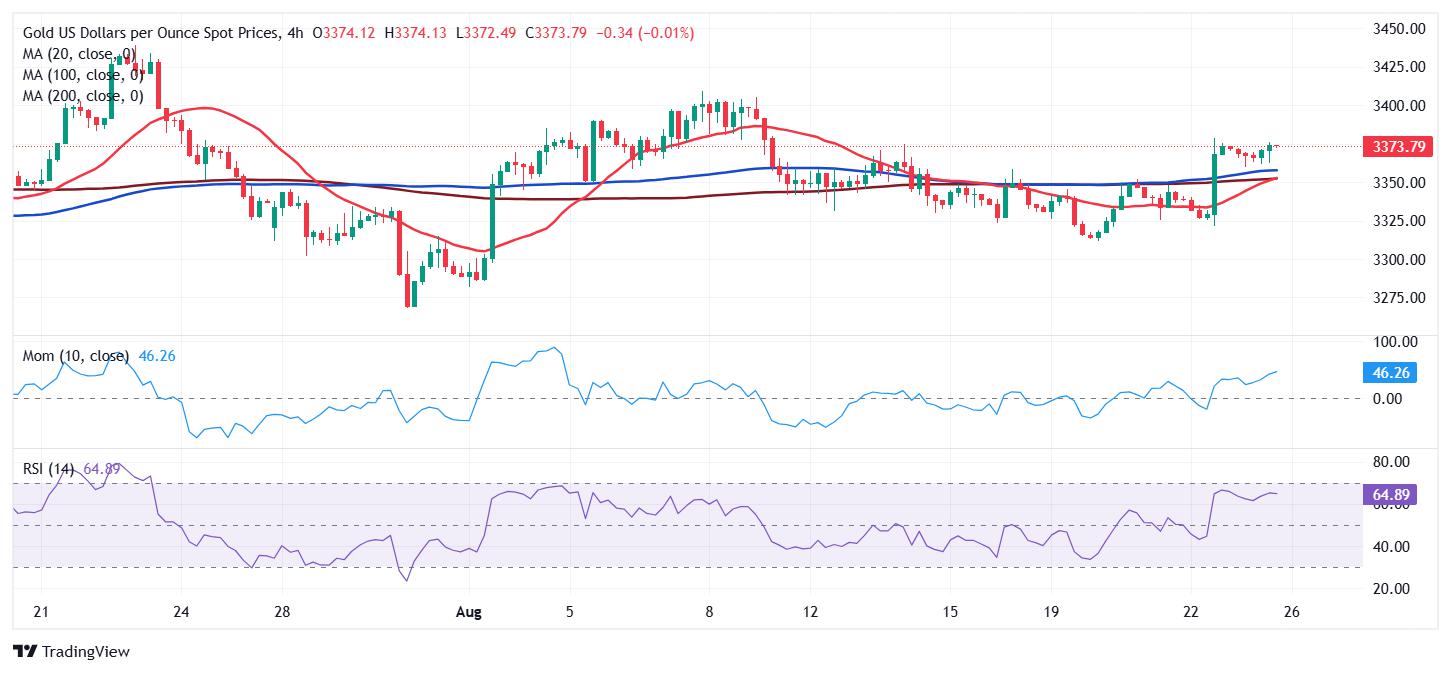Click the TradingView logo icon
Screen dimensions: 1451x673
click(x=25, y=651)
